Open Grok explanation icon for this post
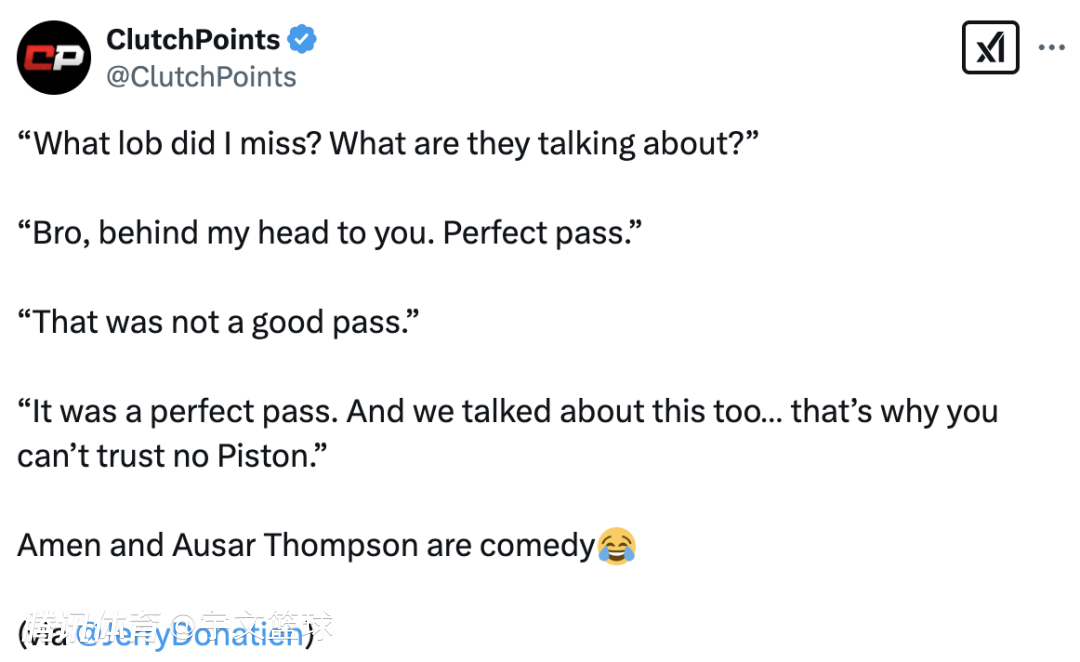The image size is (1080, 662). click(x=990, y=48)
